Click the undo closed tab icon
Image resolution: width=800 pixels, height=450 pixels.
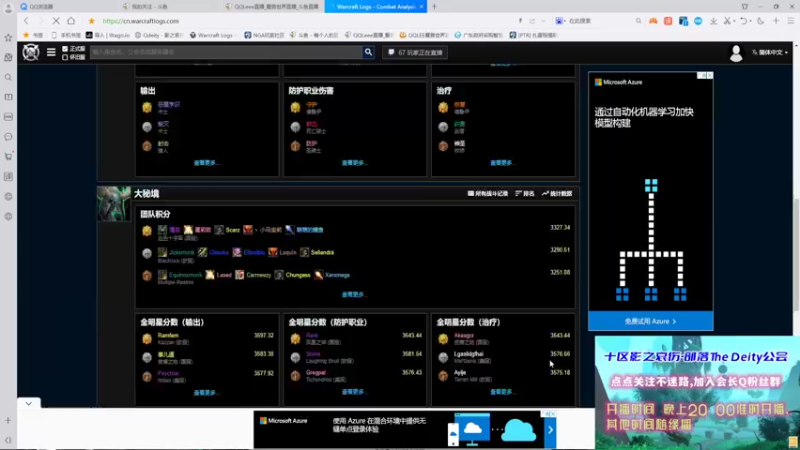pos(744,21)
